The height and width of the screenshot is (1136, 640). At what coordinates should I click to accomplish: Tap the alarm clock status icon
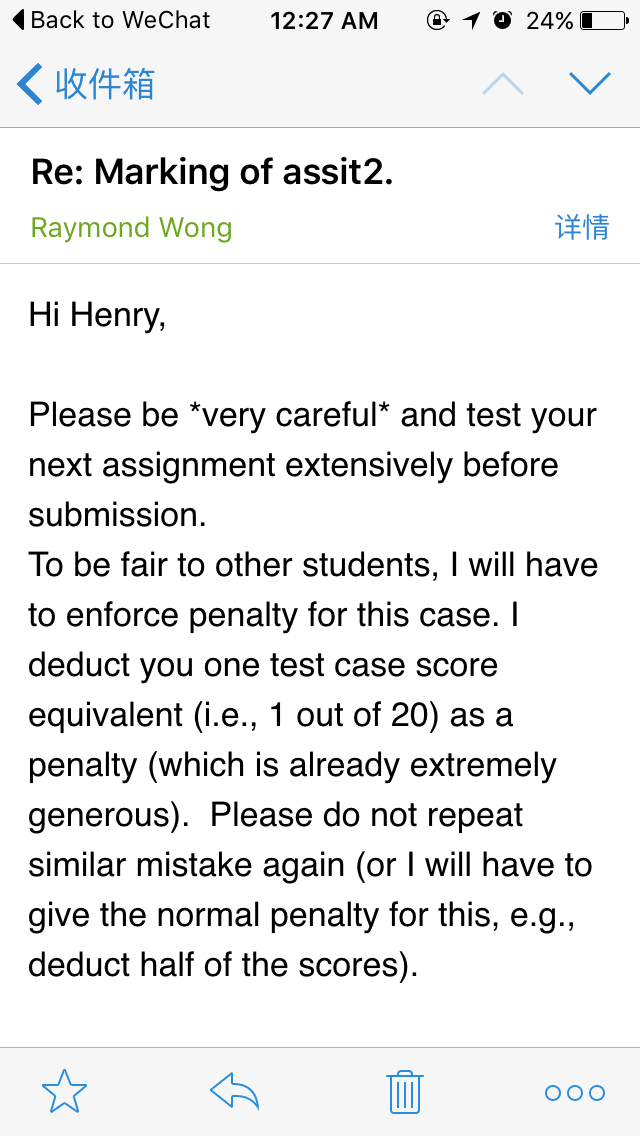(x=503, y=20)
